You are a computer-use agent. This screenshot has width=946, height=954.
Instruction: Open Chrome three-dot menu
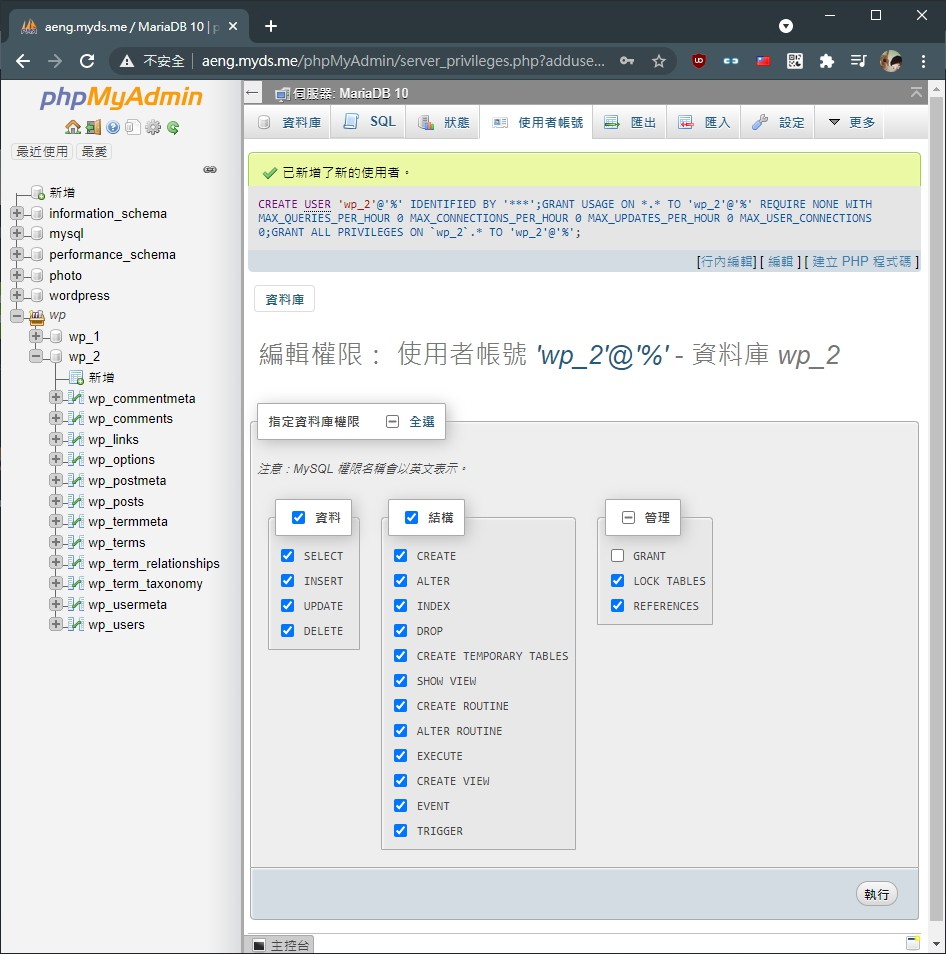(923, 61)
